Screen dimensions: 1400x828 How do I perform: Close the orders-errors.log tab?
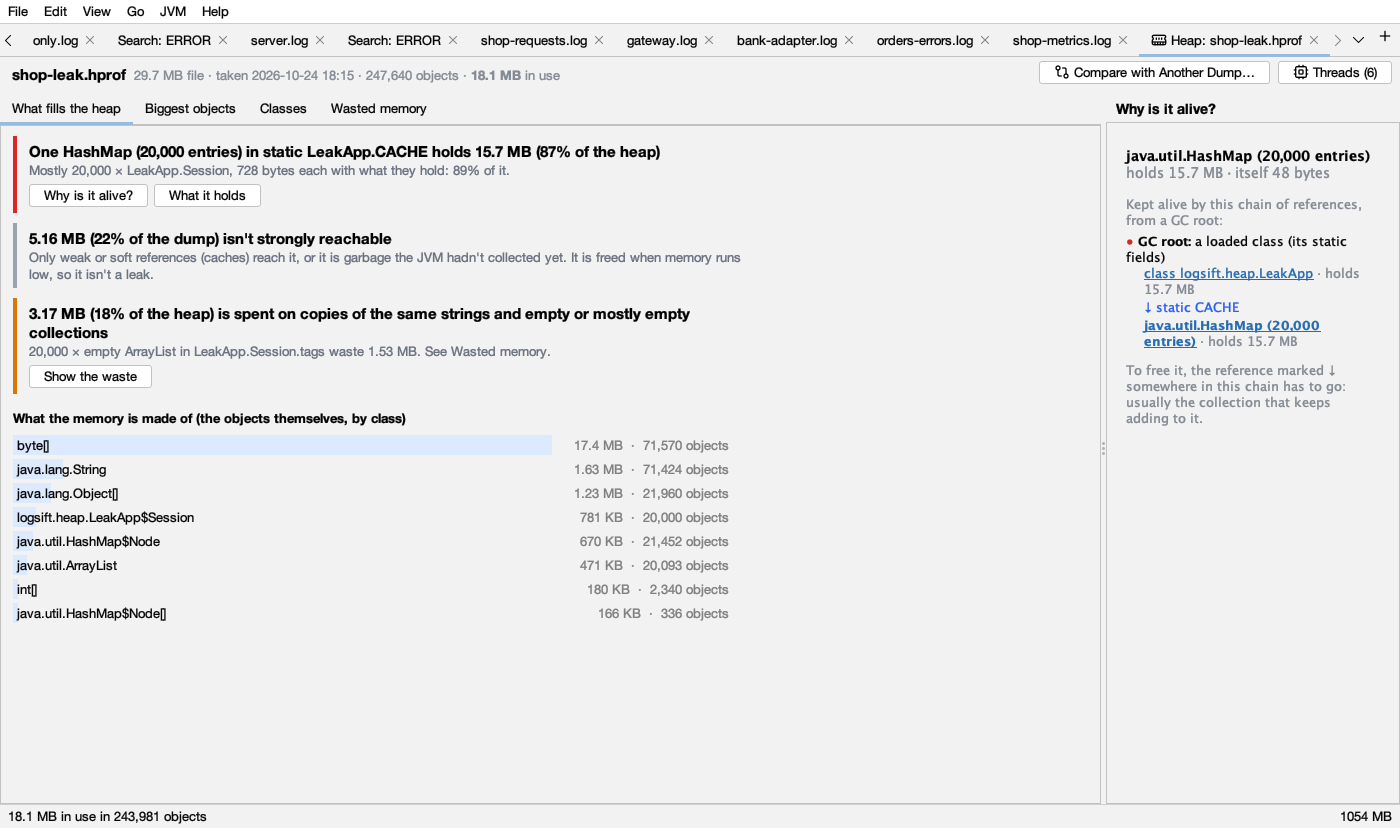(985, 41)
